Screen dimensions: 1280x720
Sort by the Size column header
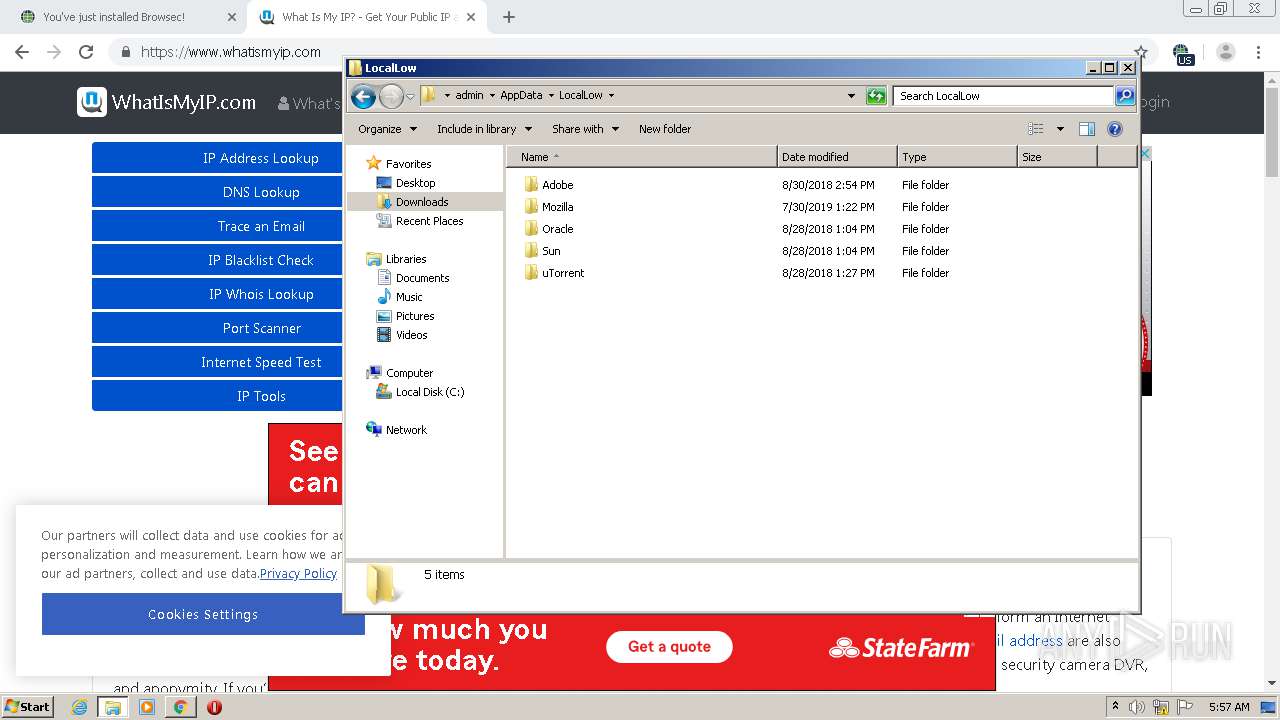click(1057, 157)
